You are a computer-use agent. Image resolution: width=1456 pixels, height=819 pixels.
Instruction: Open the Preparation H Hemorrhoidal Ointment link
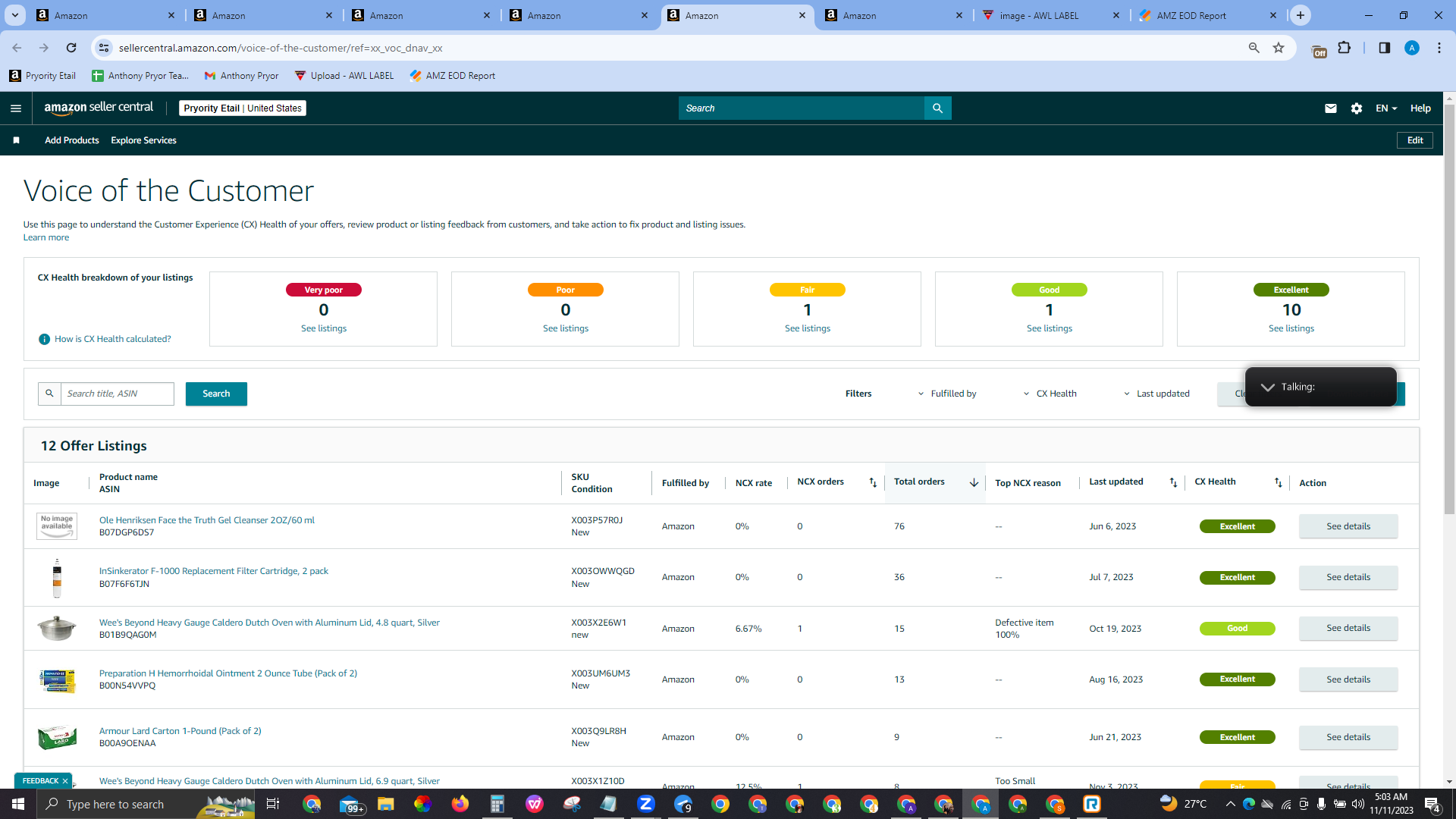228,673
